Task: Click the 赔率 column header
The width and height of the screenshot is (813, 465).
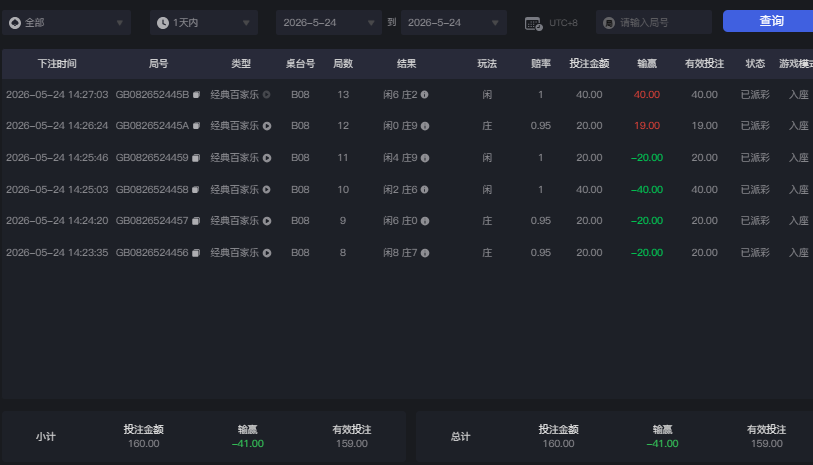Action: pyautogui.click(x=541, y=64)
